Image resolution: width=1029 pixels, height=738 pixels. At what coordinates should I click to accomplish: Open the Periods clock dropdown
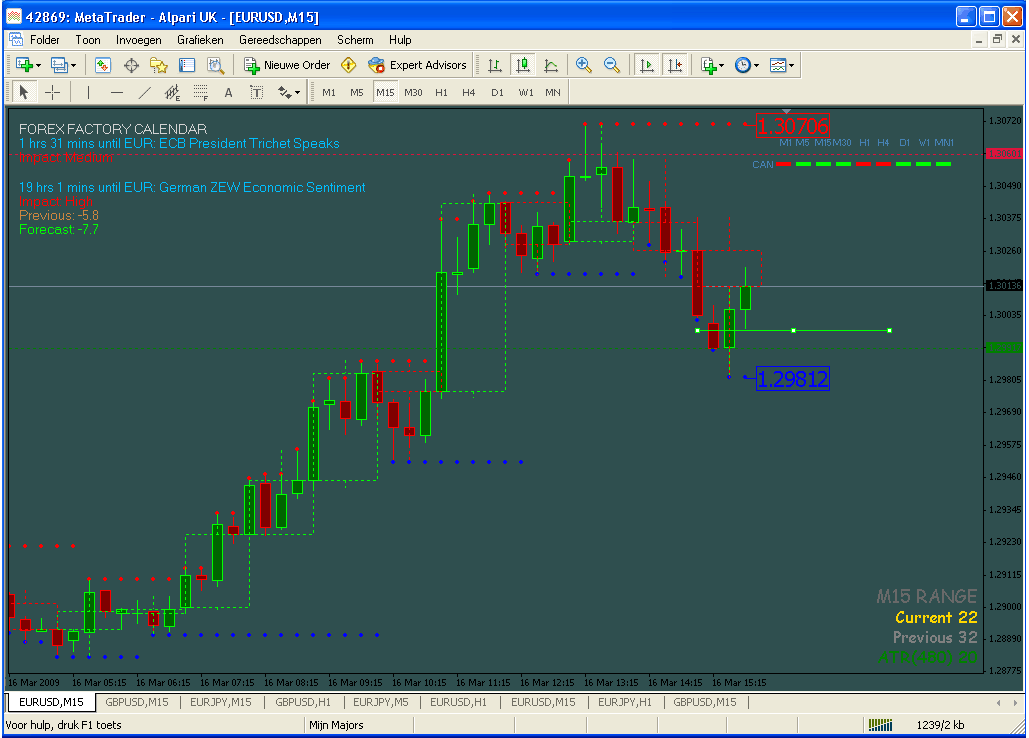coord(747,65)
